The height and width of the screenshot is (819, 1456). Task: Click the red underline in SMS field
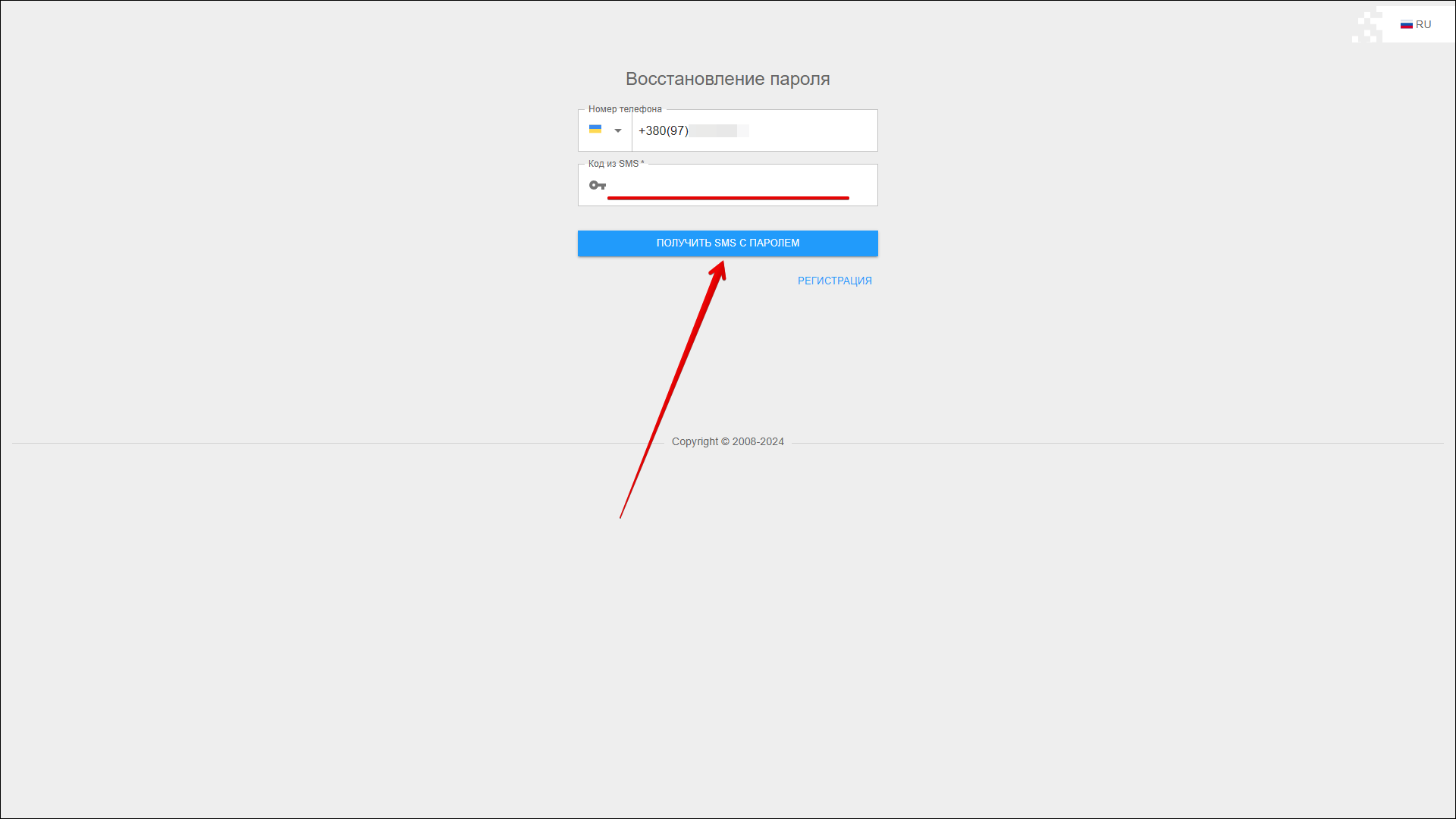pyautogui.click(x=728, y=198)
